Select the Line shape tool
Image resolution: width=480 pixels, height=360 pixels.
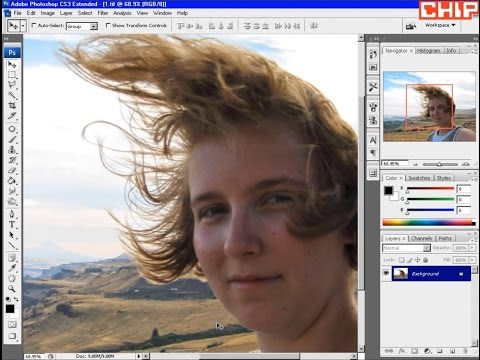(12, 246)
